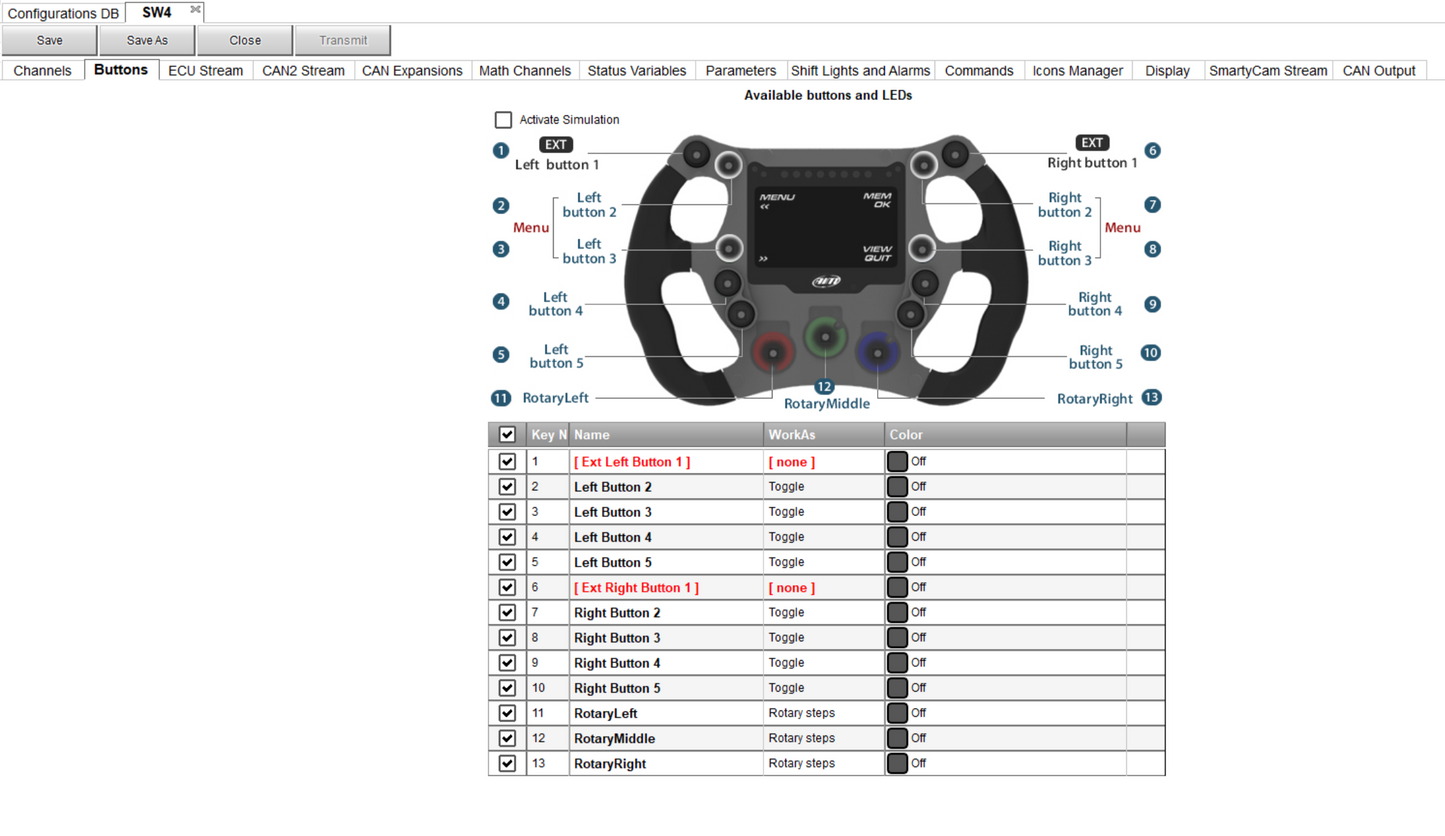This screenshot has height=836, width=1445.
Task: Click the color swatch for Right Button 3
Action: [897, 638]
